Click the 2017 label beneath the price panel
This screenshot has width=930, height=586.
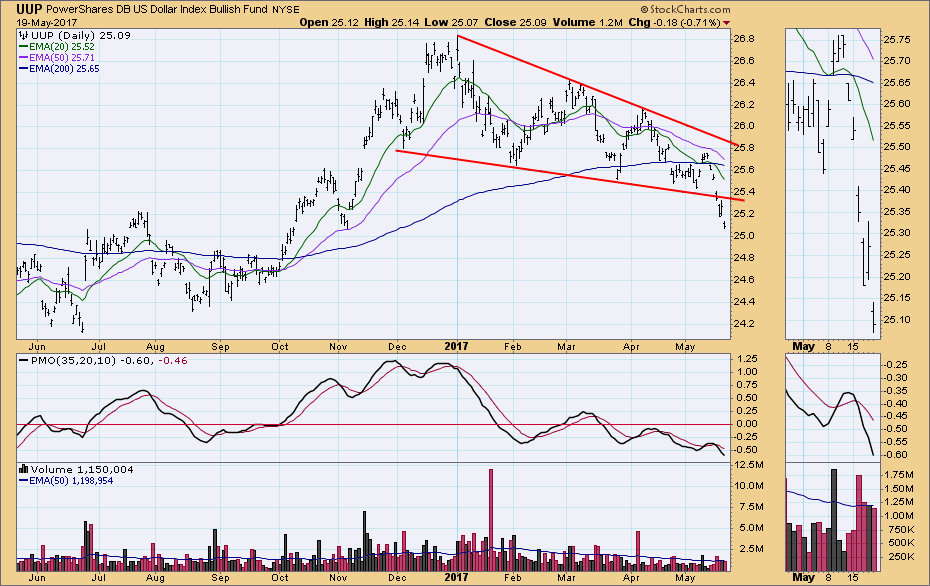tap(457, 346)
